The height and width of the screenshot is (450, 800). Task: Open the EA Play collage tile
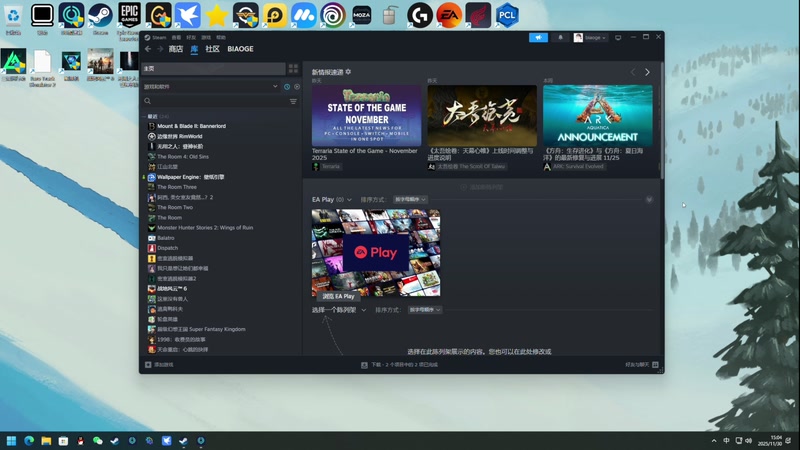pos(376,253)
